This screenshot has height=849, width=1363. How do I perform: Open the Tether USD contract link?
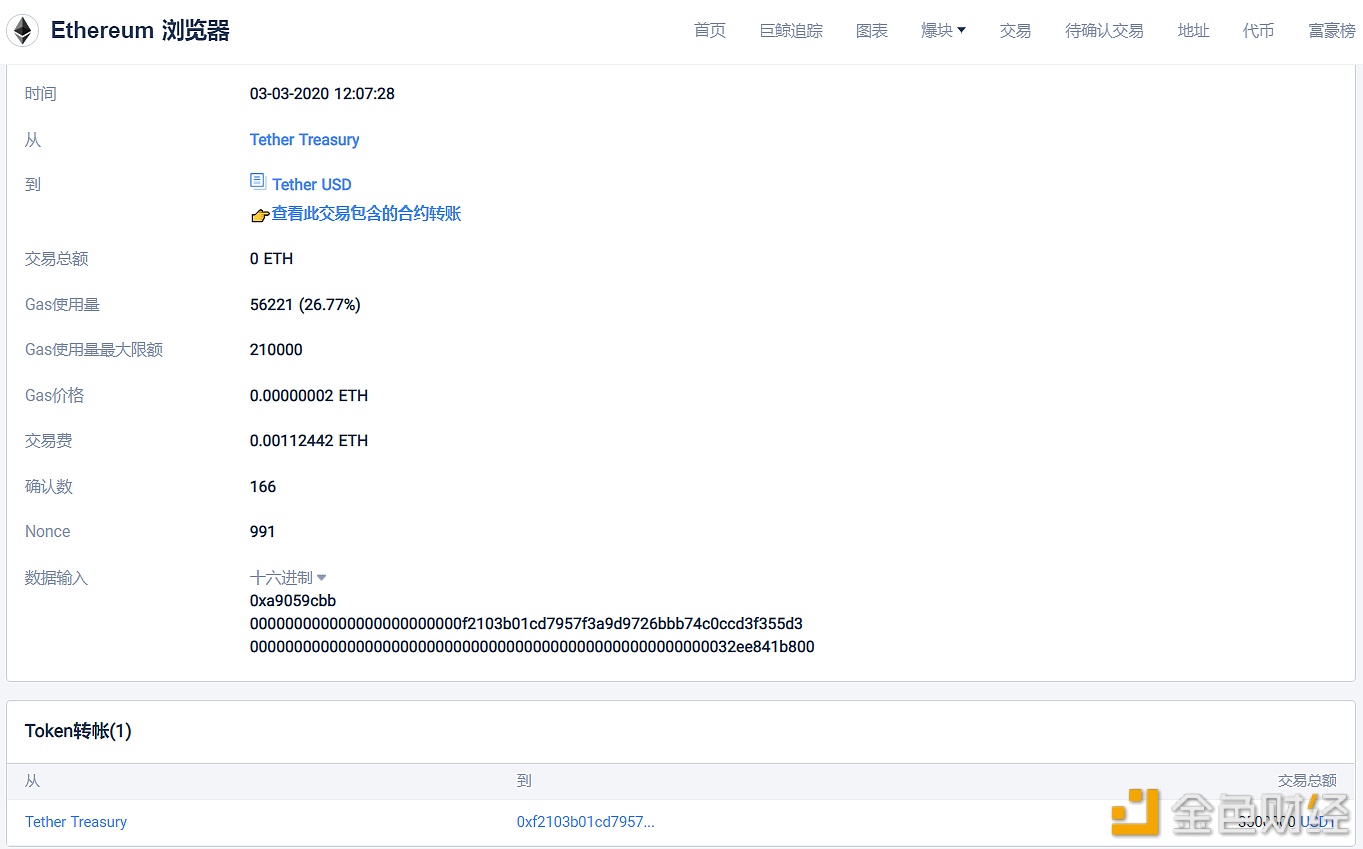312,184
